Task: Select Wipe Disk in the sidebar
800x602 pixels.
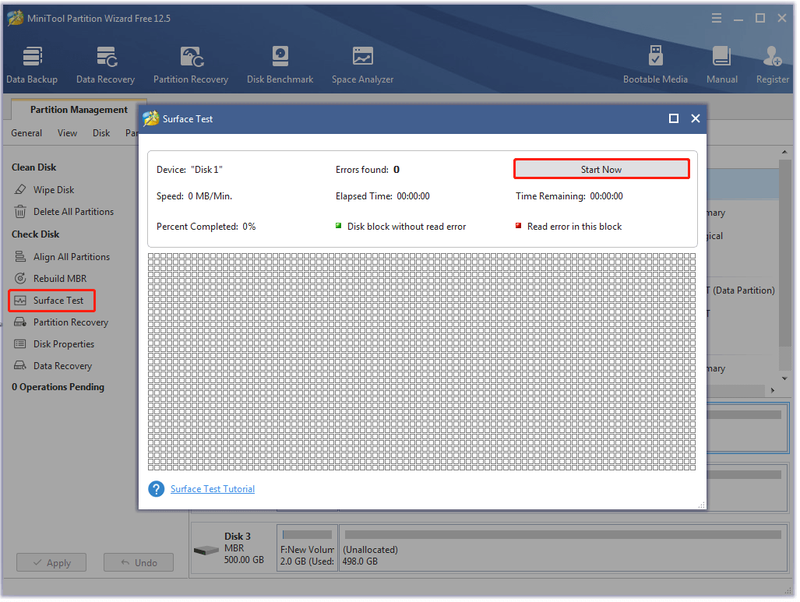Action: [x=54, y=190]
